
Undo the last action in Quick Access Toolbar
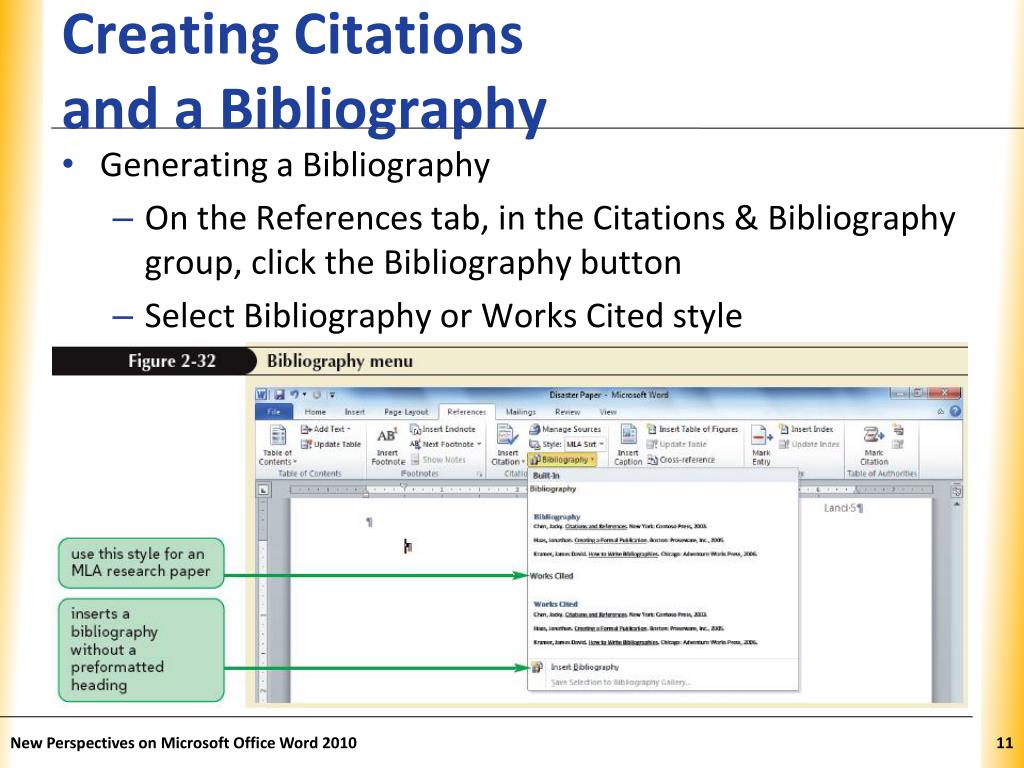coord(295,394)
